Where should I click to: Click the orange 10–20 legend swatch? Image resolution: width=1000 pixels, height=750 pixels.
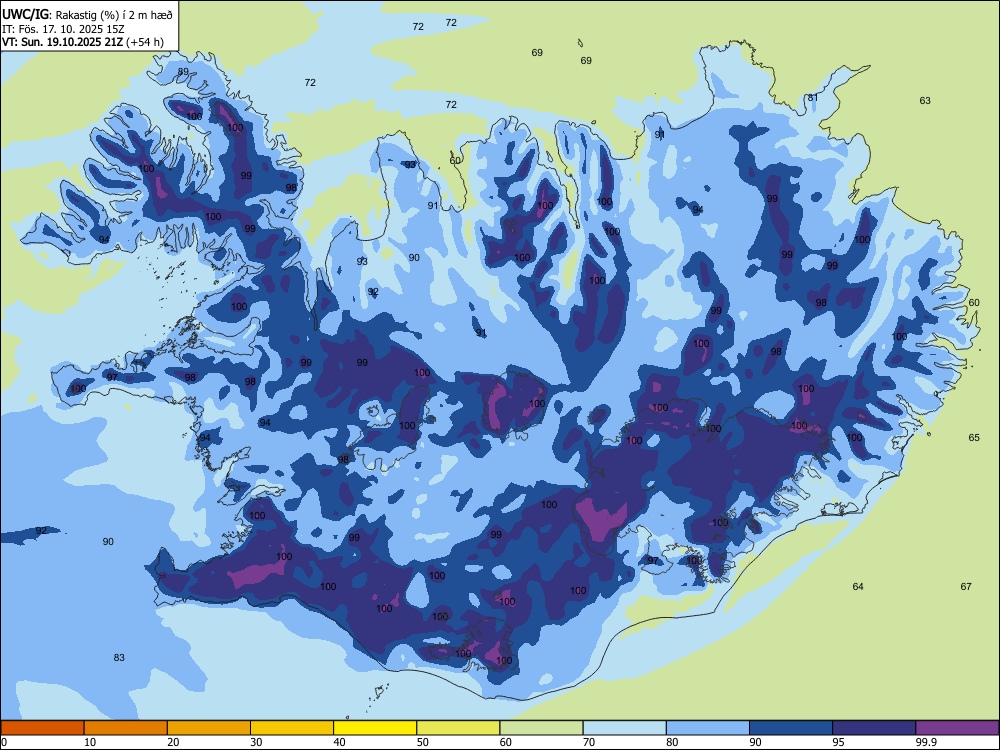point(126,728)
